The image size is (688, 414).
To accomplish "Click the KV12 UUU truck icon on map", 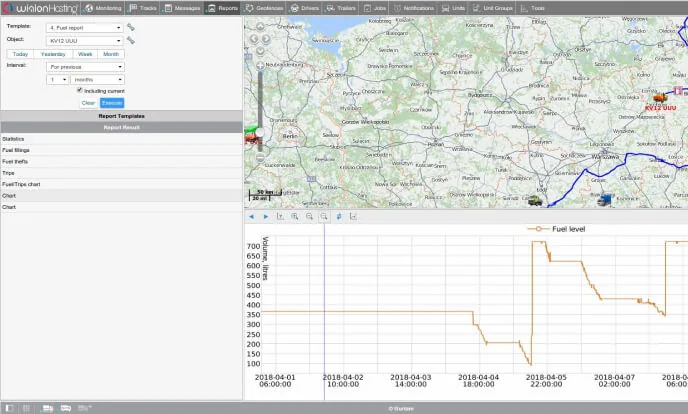I will 659,97.
